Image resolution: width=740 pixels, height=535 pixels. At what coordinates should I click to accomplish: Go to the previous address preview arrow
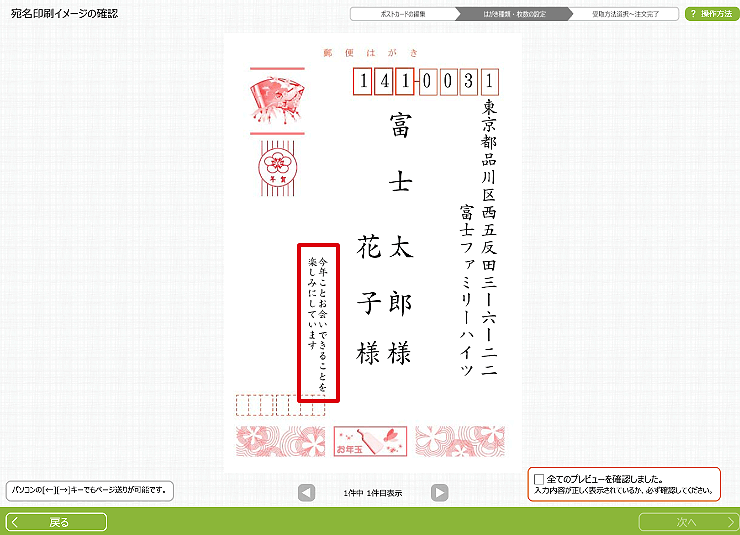click(x=307, y=492)
